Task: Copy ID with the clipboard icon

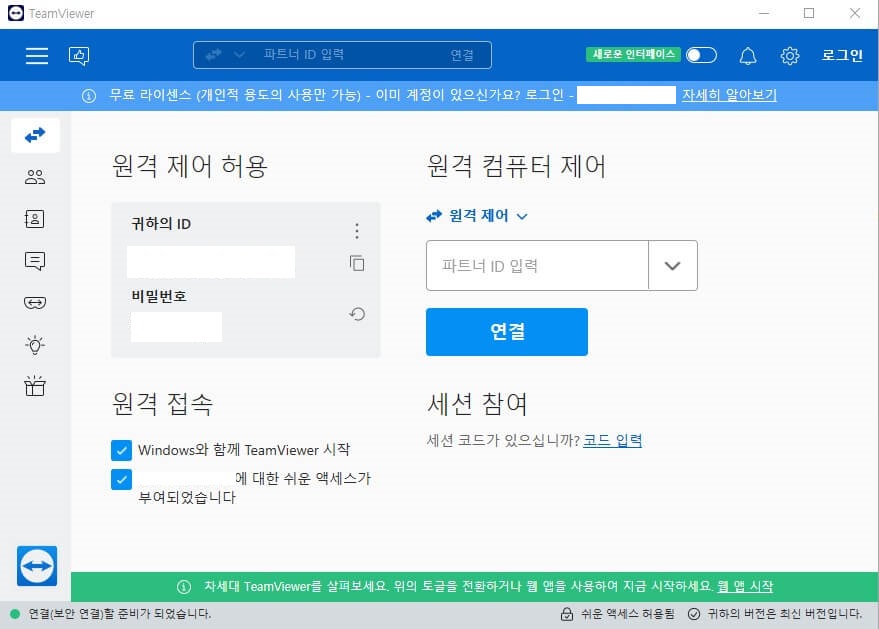Action: point(357,263)
